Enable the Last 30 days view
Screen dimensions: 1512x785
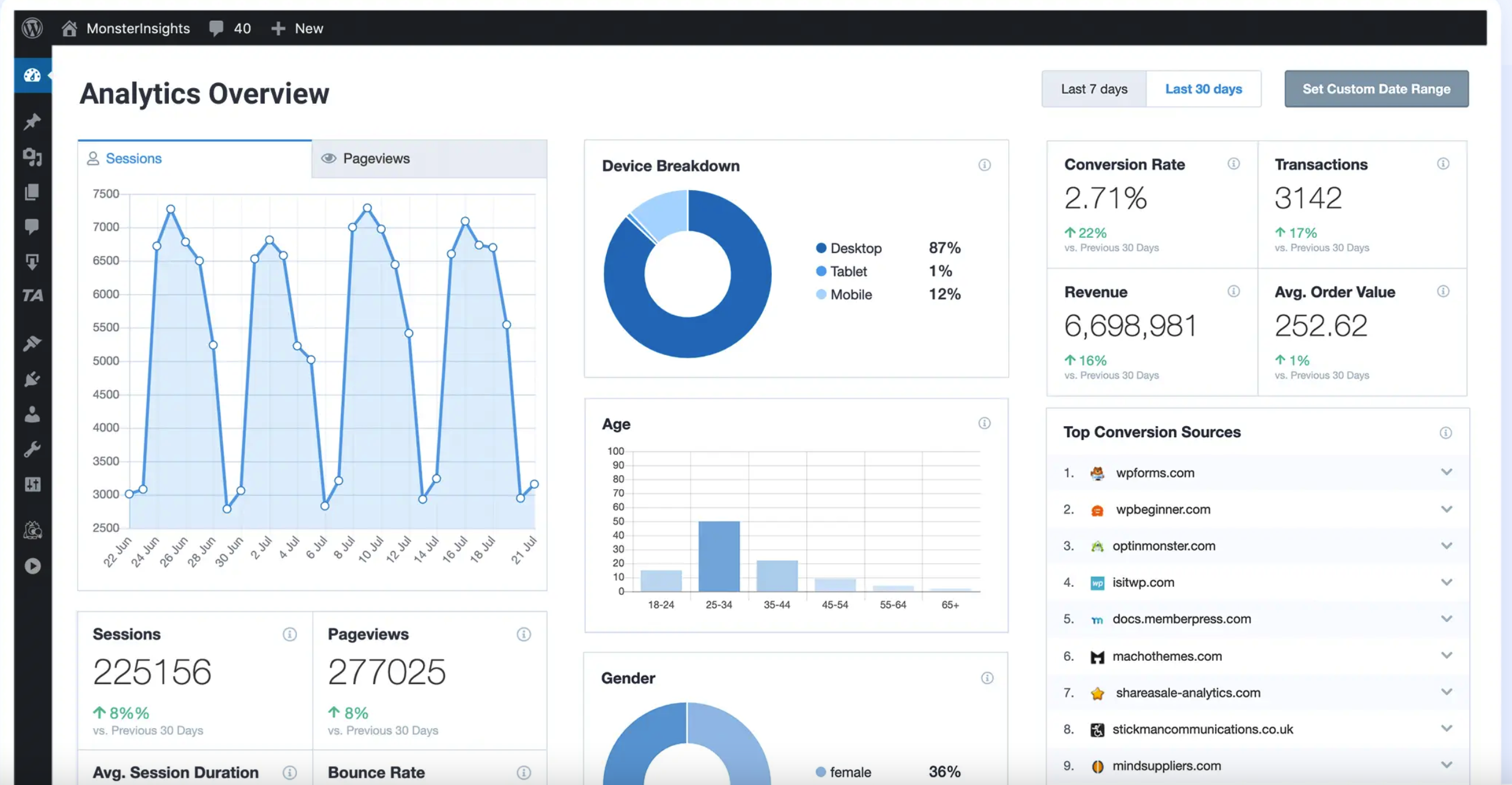[1203, 89]
